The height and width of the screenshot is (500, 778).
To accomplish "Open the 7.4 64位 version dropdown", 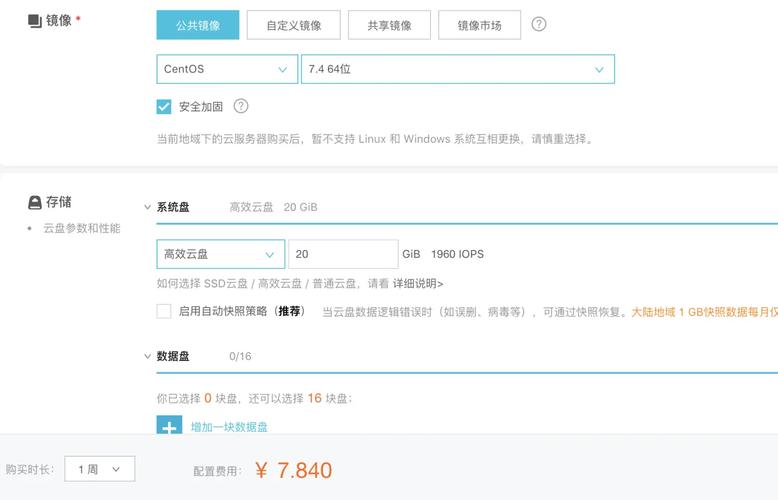I will pyautogui.click(x=457, y=69).
